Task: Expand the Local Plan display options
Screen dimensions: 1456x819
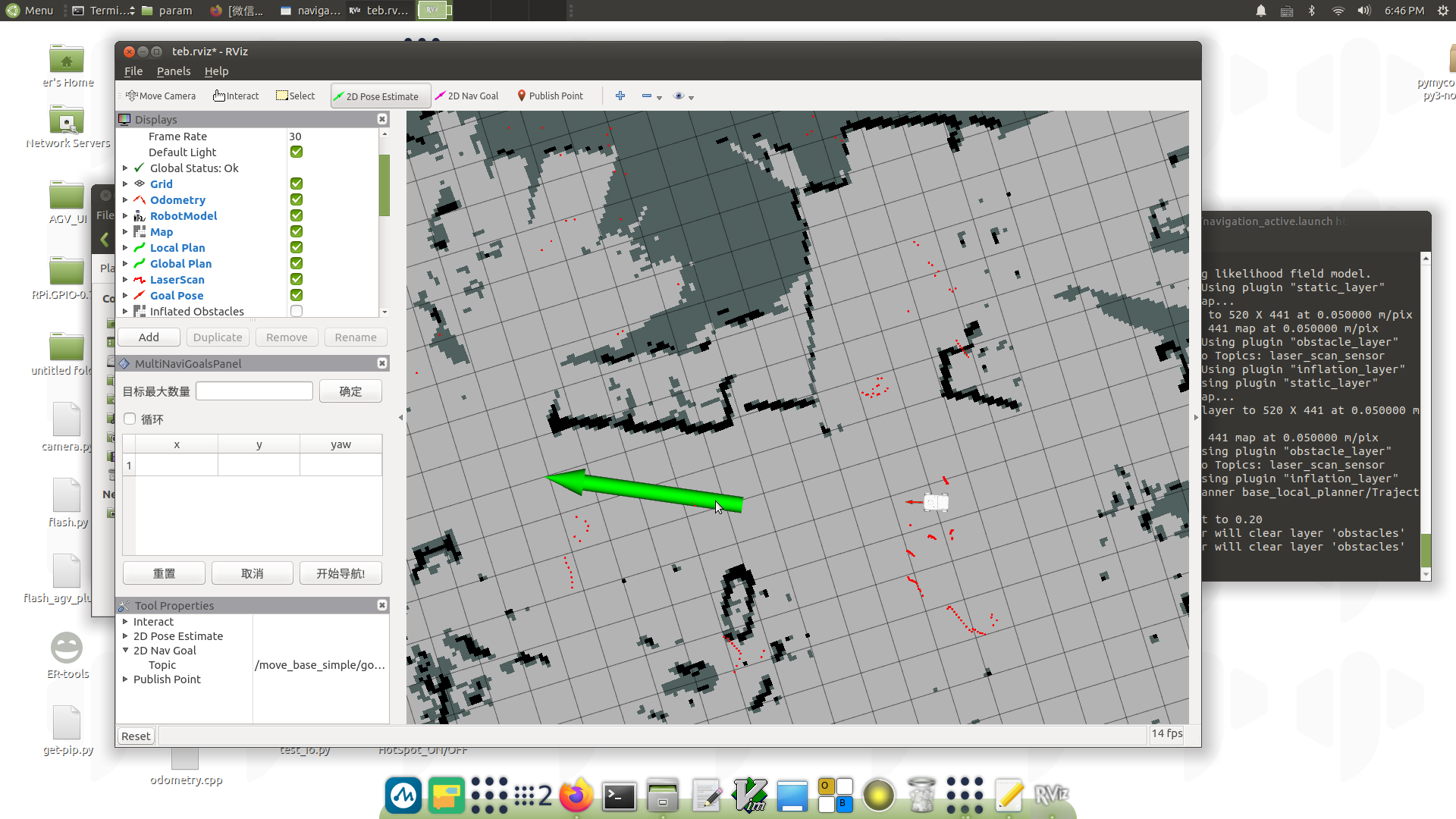Action: (125, 247)
